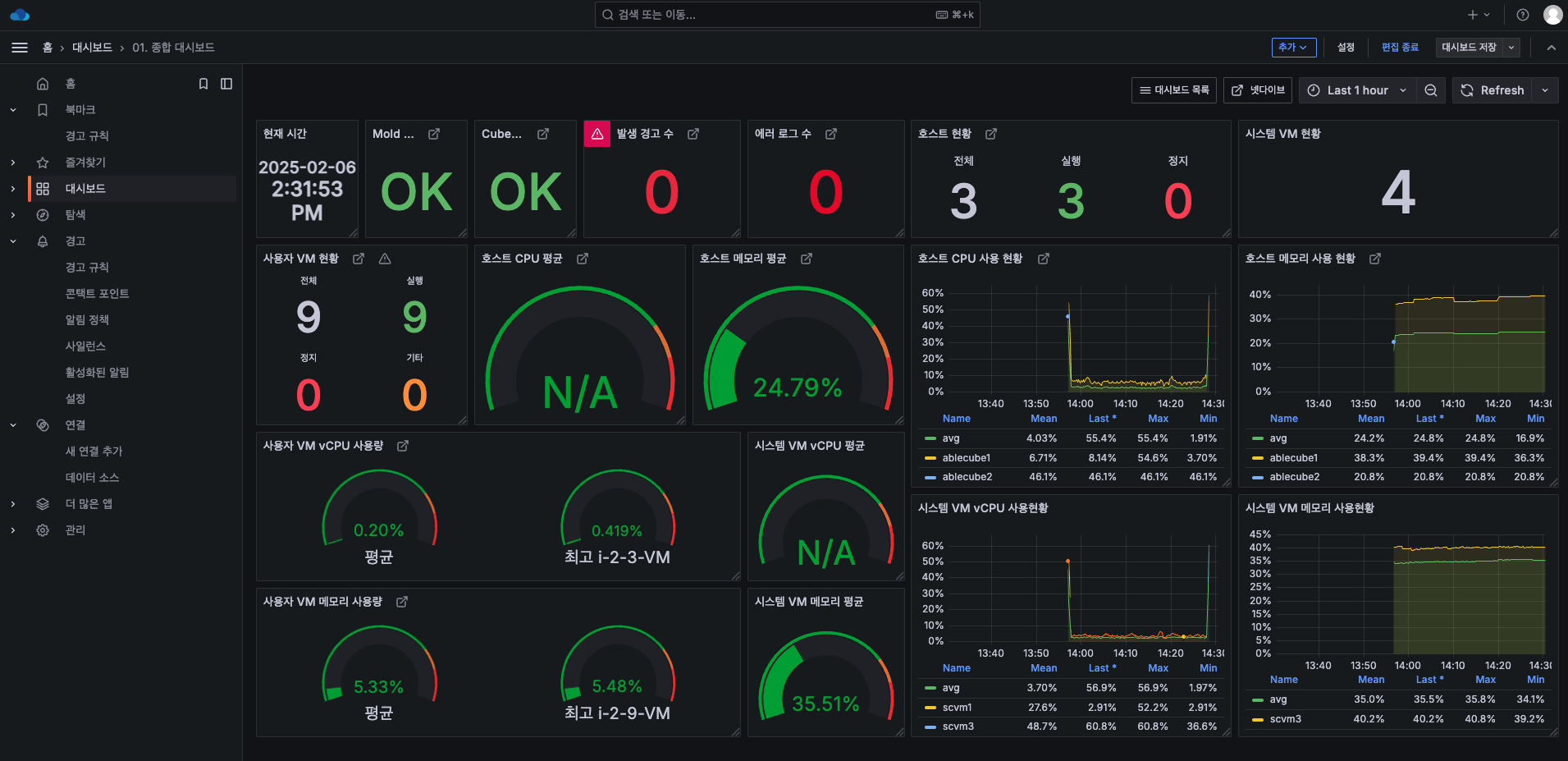This screenshot has height=761, width=1568.
Task: Click the 대시보드 목록 button
Action: [x=1173, y=90]
